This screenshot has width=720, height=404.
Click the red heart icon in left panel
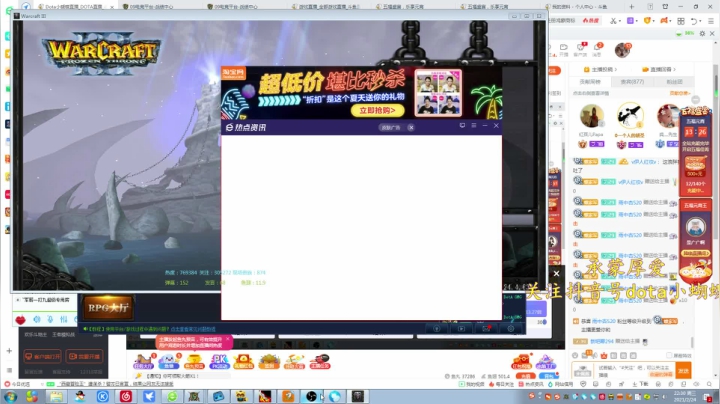pos(21,320)
